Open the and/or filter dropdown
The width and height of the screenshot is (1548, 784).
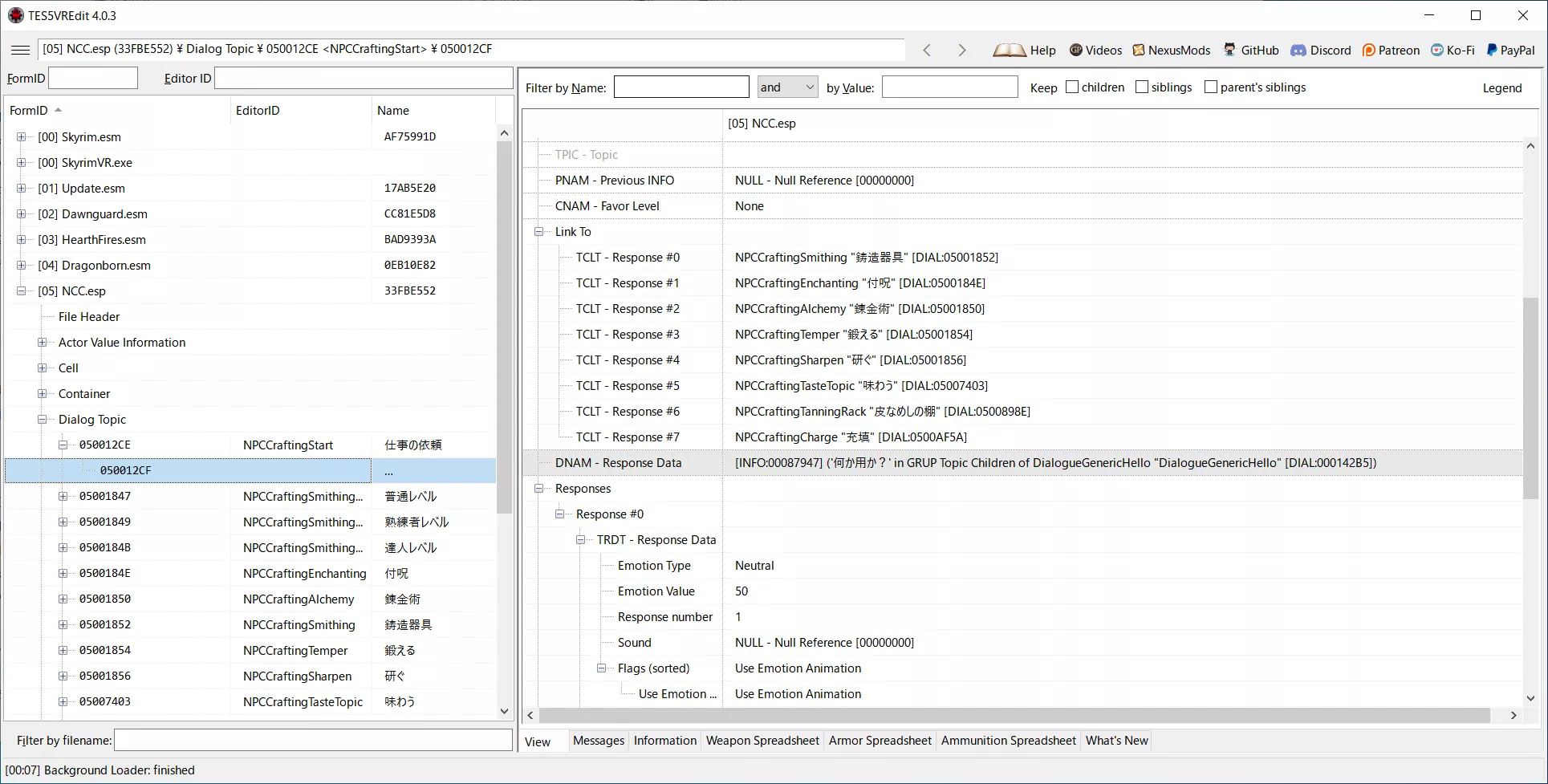pyautogui.click(x=787, y=87)
